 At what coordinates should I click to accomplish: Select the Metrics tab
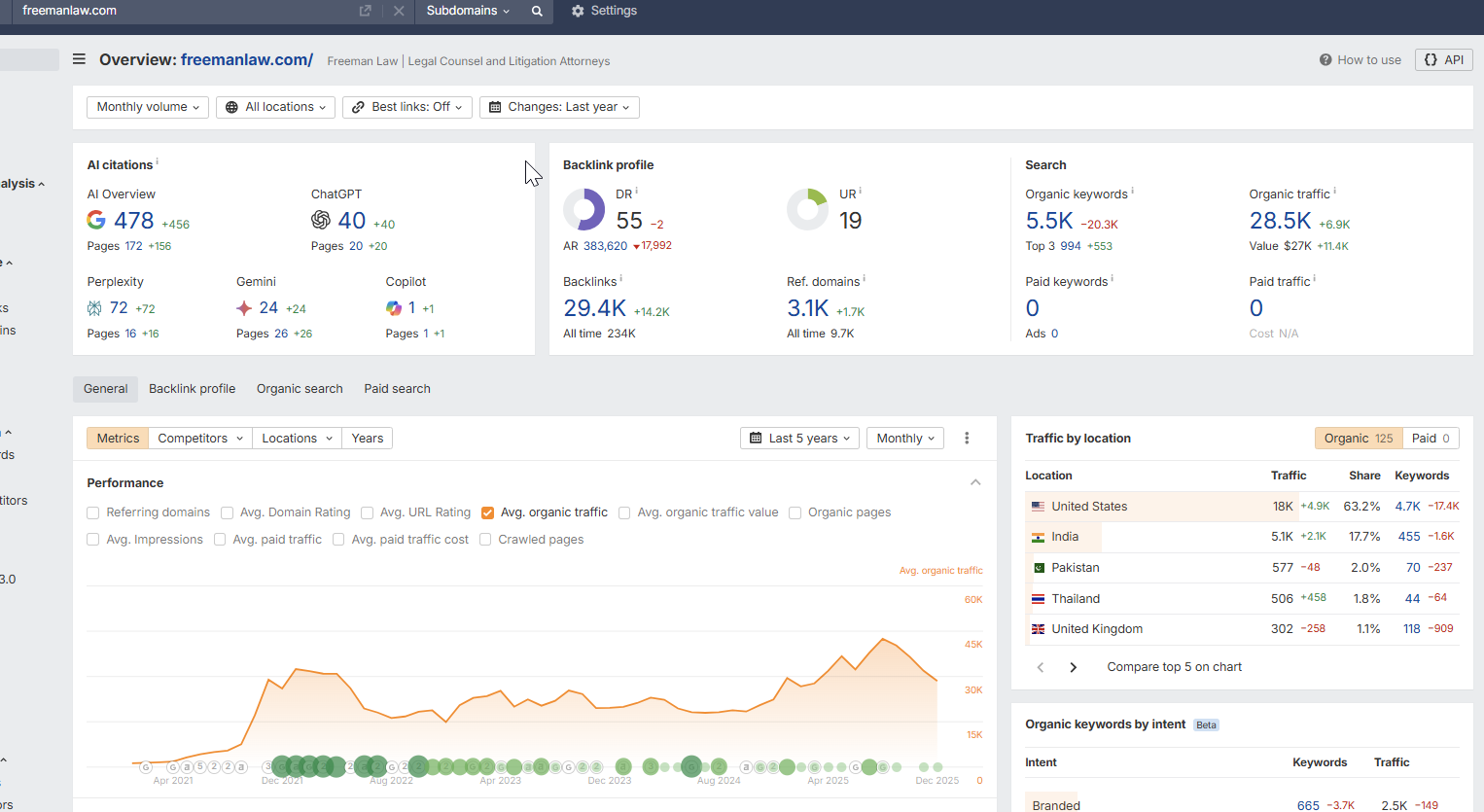(x=118, y=439)
